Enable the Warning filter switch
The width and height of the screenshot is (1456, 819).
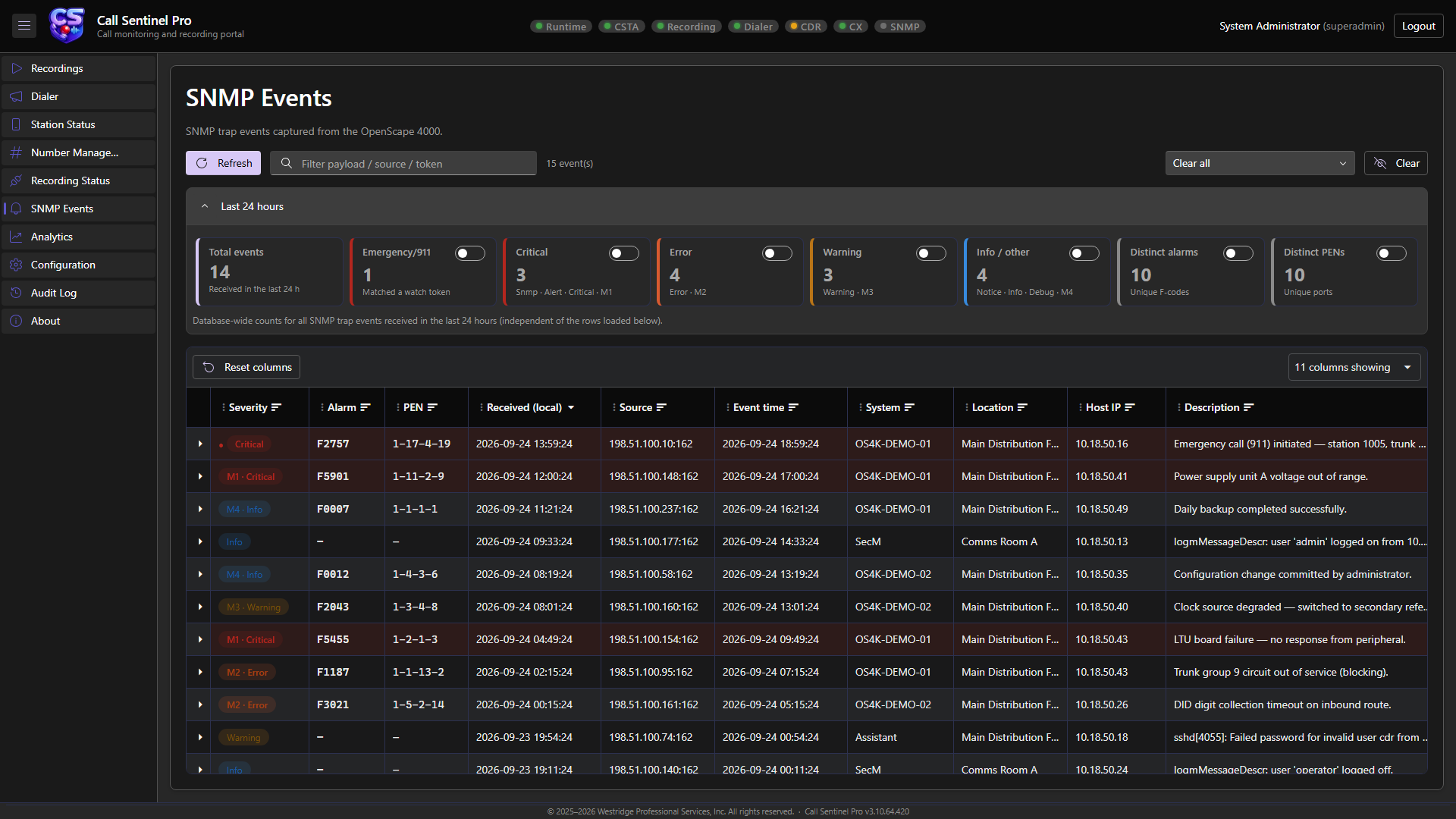click(x=931, y=253)
